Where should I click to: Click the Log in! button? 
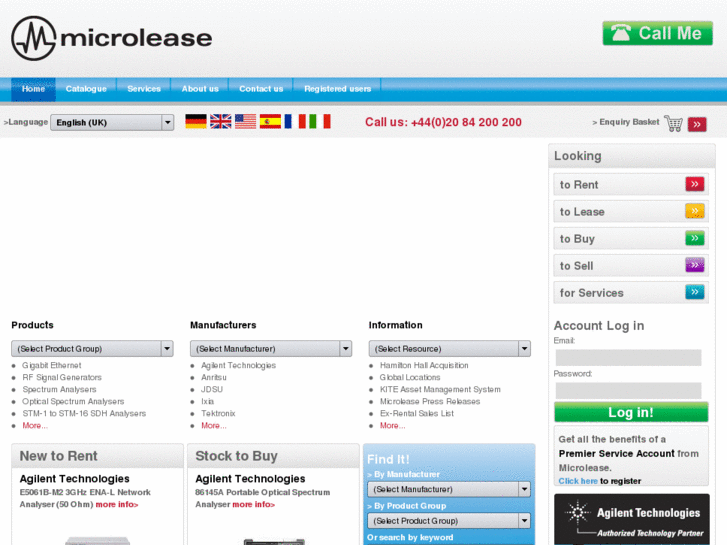point(631,412)
